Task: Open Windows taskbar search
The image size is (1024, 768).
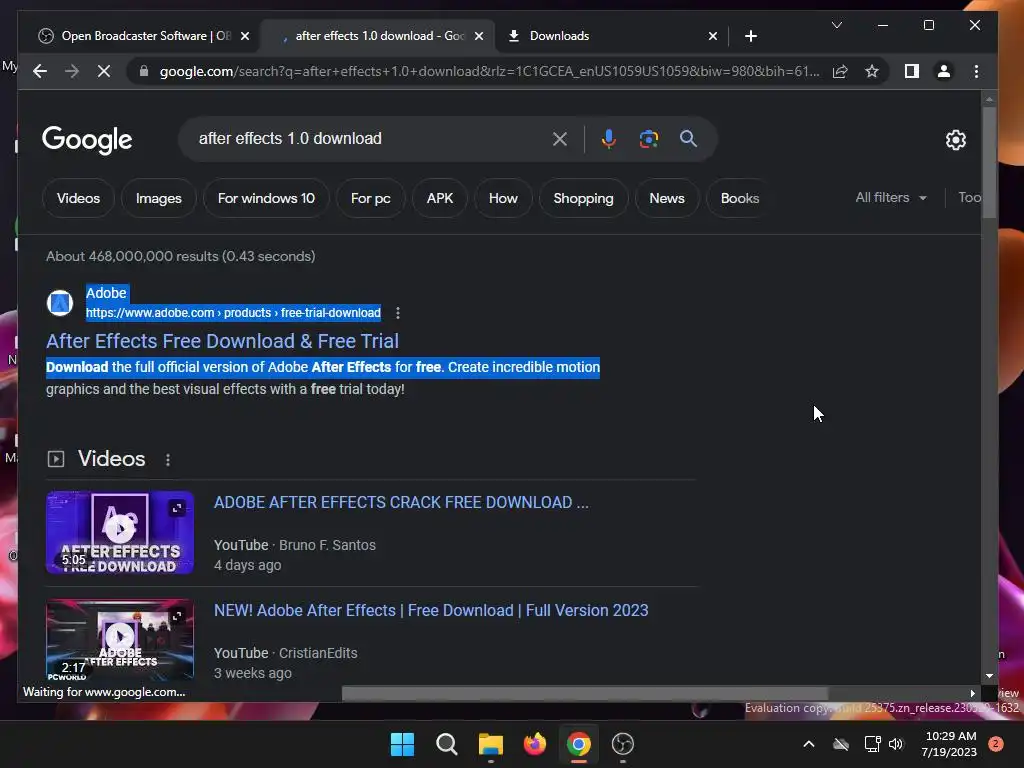Action: point(447,744)
